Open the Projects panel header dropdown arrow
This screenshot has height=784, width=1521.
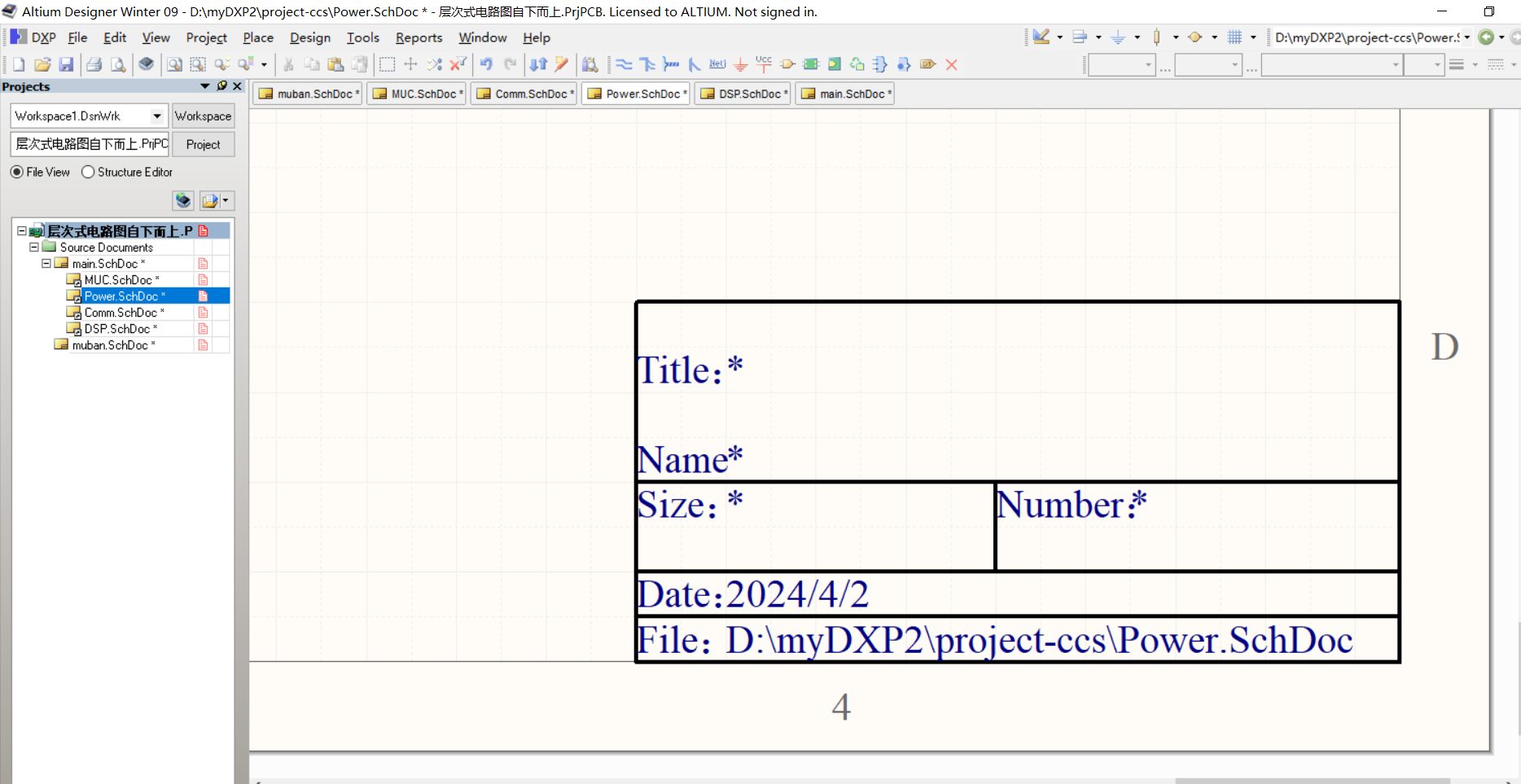pos(205,86)
